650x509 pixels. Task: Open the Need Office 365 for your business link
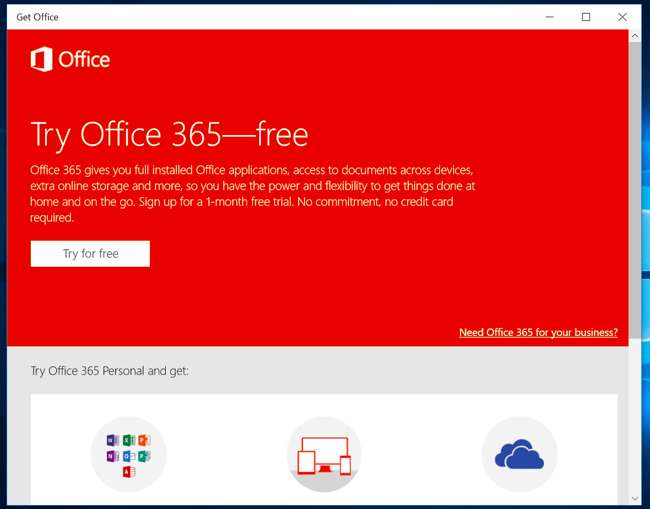[538, 332]
